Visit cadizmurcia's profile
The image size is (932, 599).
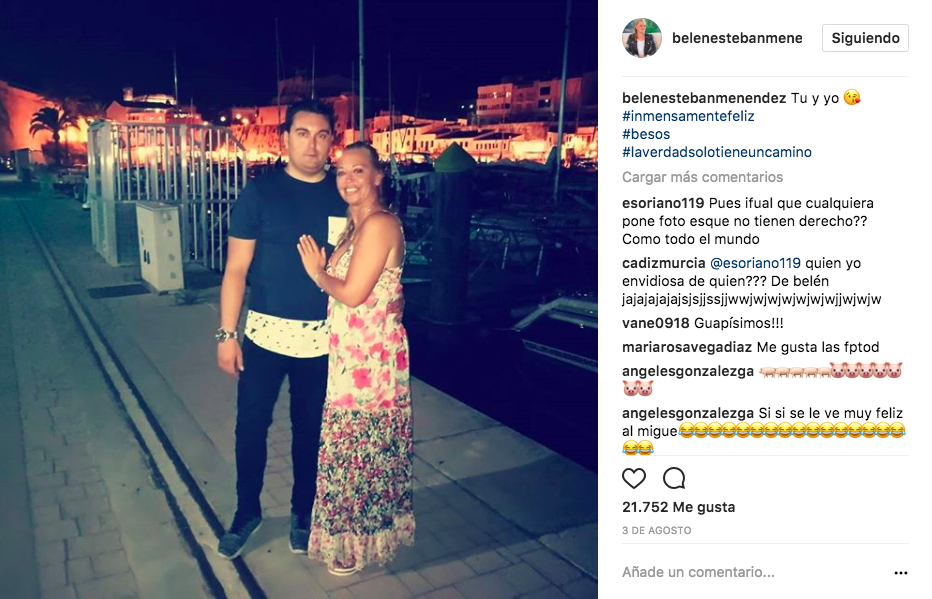pyautogui.click(x=663, y=263)
